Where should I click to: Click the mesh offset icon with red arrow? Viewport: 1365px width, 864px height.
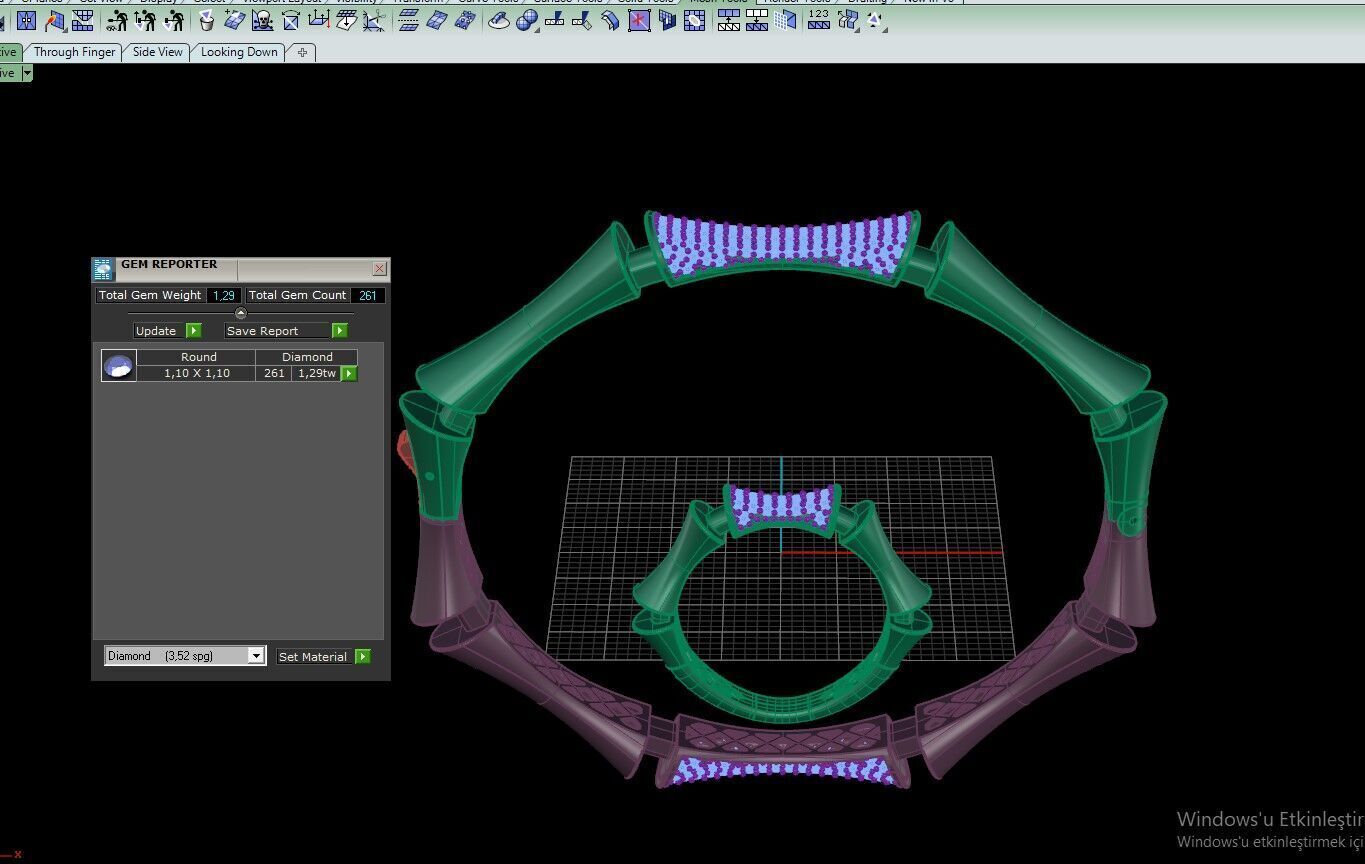(x=319, y=20)
